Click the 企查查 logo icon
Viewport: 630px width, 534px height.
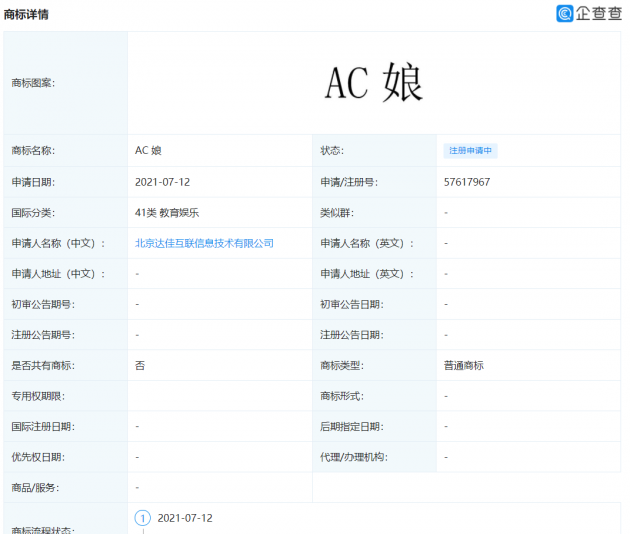(x=565, y=13)
